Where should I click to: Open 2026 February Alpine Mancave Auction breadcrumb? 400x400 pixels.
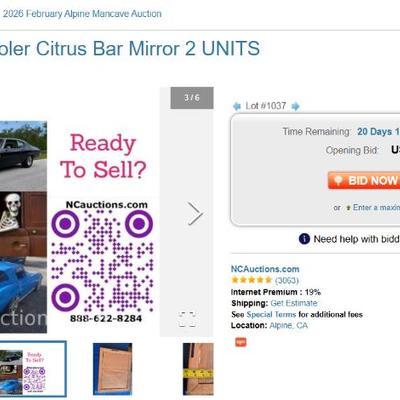[x=82, y=14]
